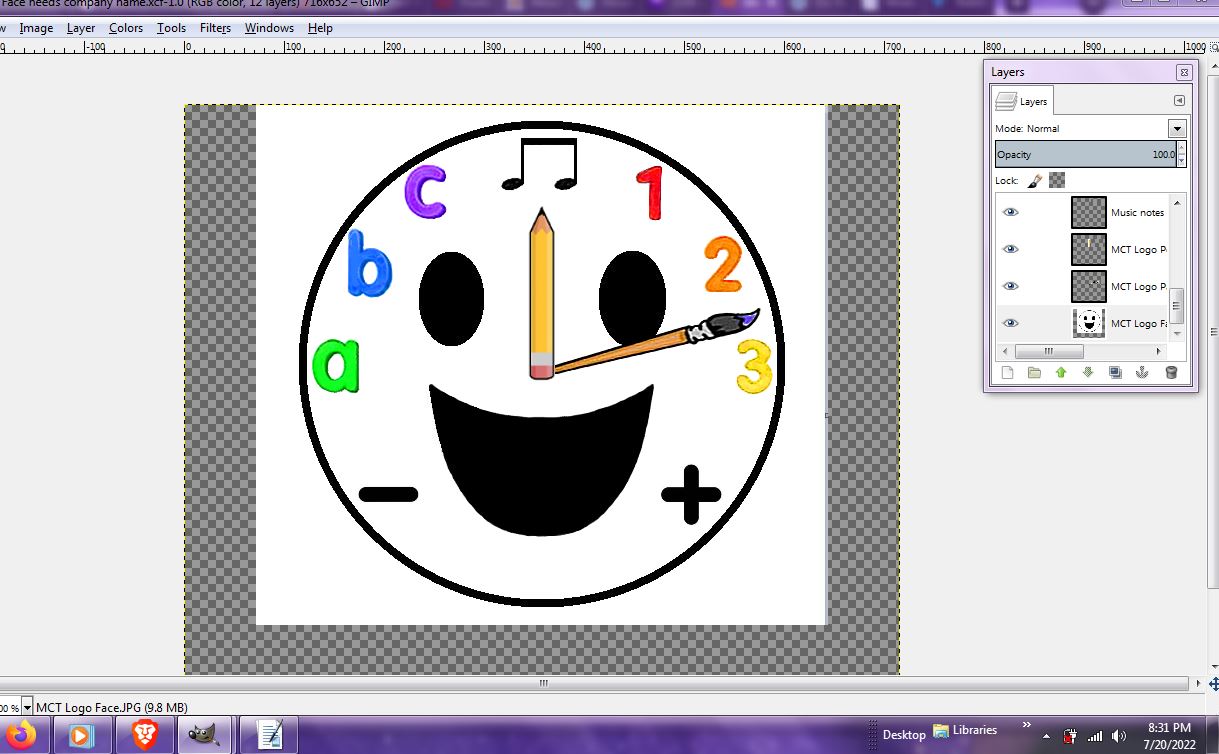The width and height of the screenshot is (1219, 754).
Task: Create a new layer in Layers panel
Action: click(x=1007, y=373)
